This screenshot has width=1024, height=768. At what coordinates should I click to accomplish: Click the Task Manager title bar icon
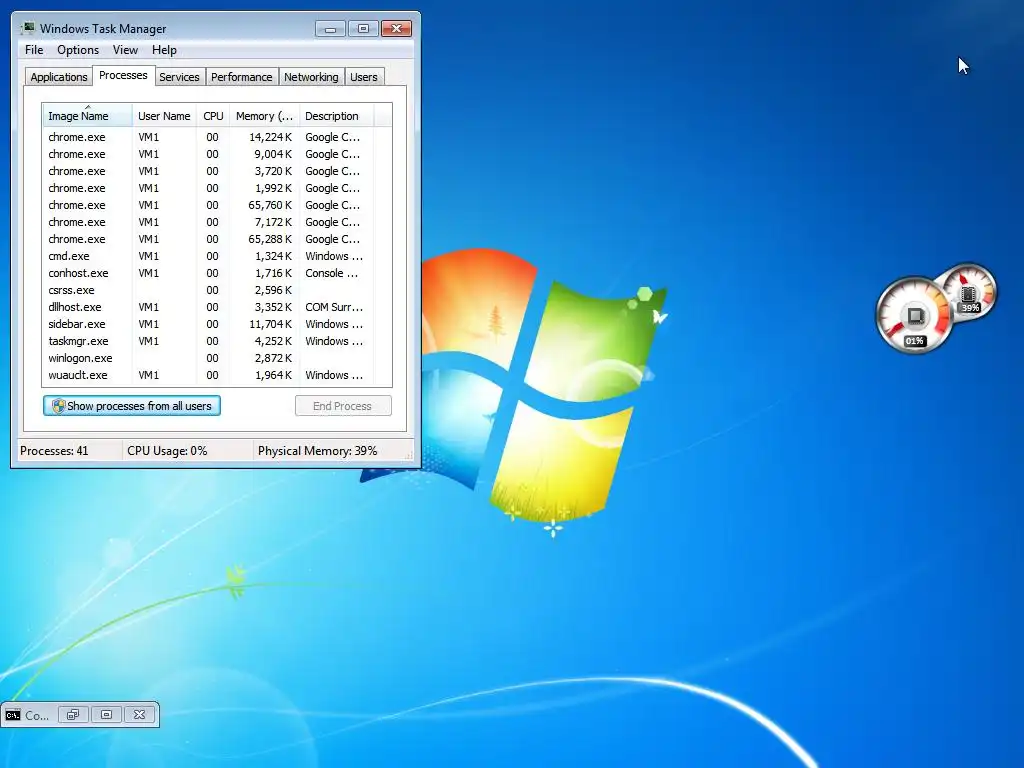pyautogui.click(x=27, y=28)
